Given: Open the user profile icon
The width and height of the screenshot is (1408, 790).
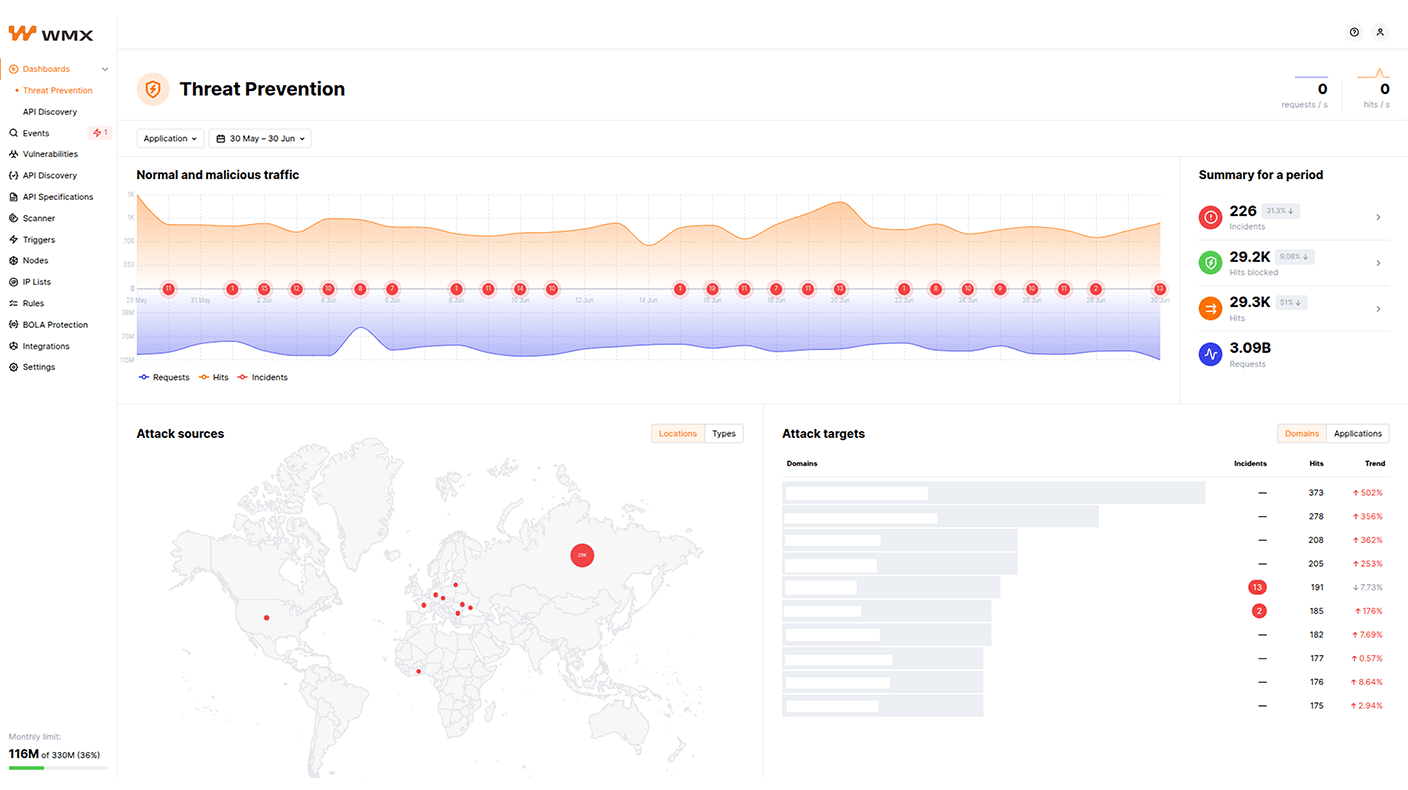Looking at the screenshot, I should coord(1380,32).
